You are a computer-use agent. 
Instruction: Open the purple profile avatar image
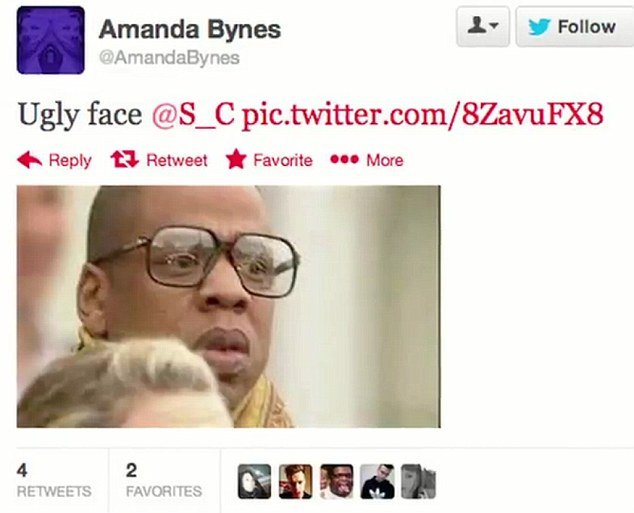click(51, 40)
